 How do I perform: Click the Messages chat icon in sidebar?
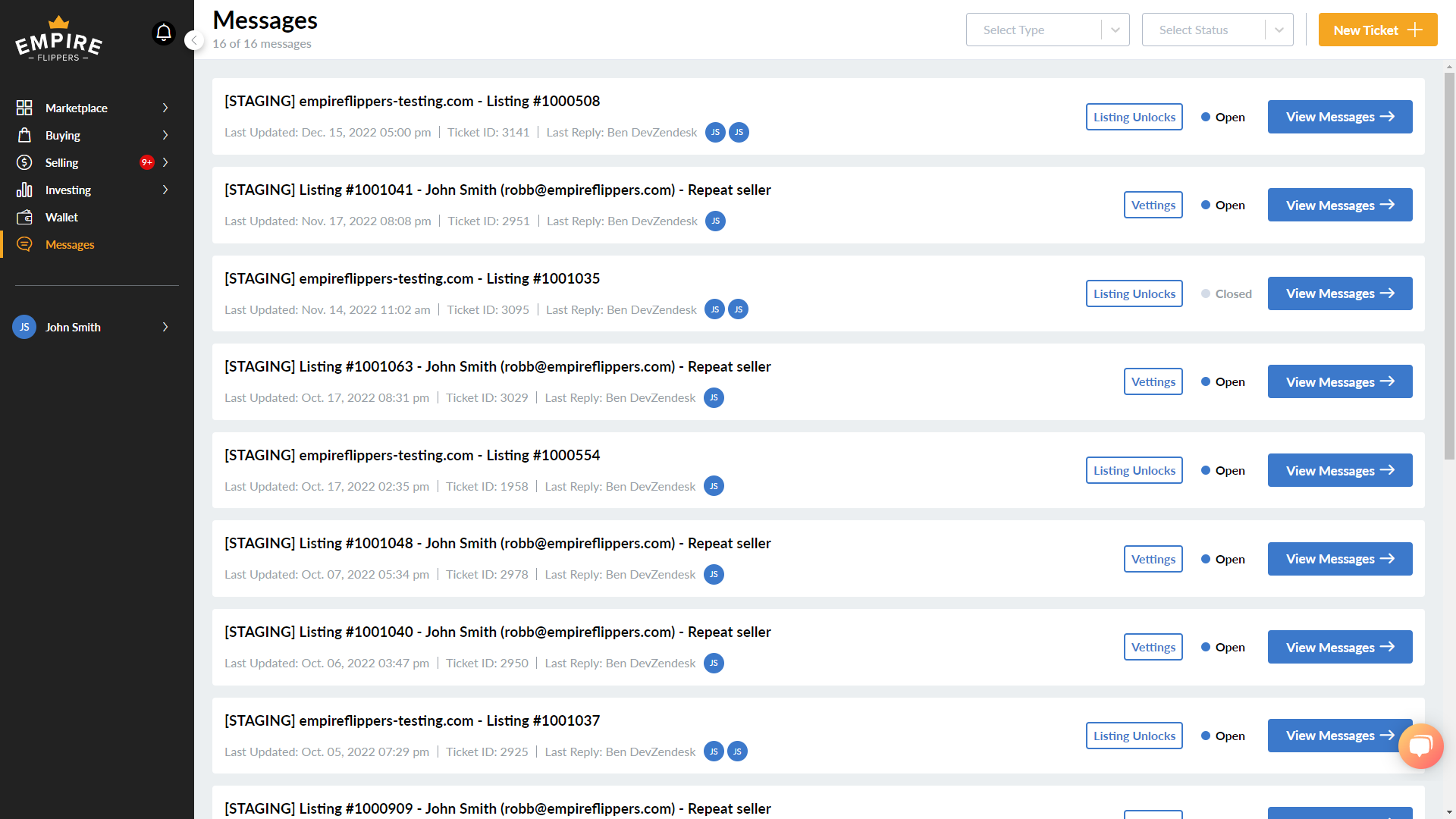[x=24, y=244]
